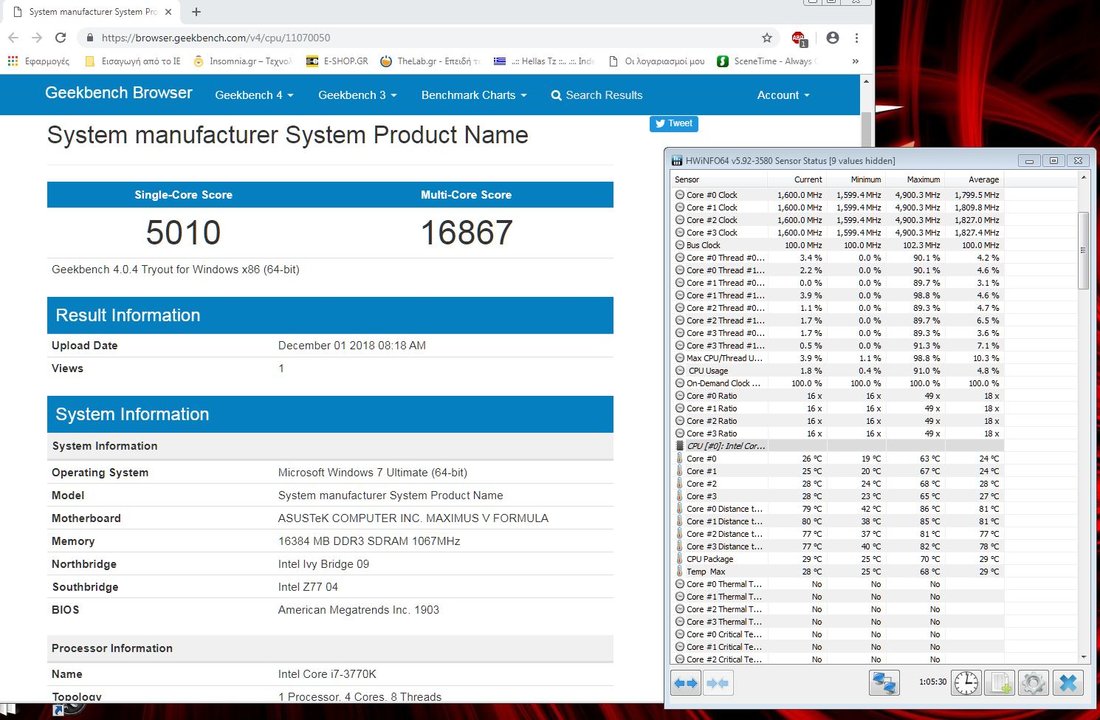Viewport: 1100px width, 720px height.
Task: Click the blue X close sensors button
Action: pos(1068,683)
